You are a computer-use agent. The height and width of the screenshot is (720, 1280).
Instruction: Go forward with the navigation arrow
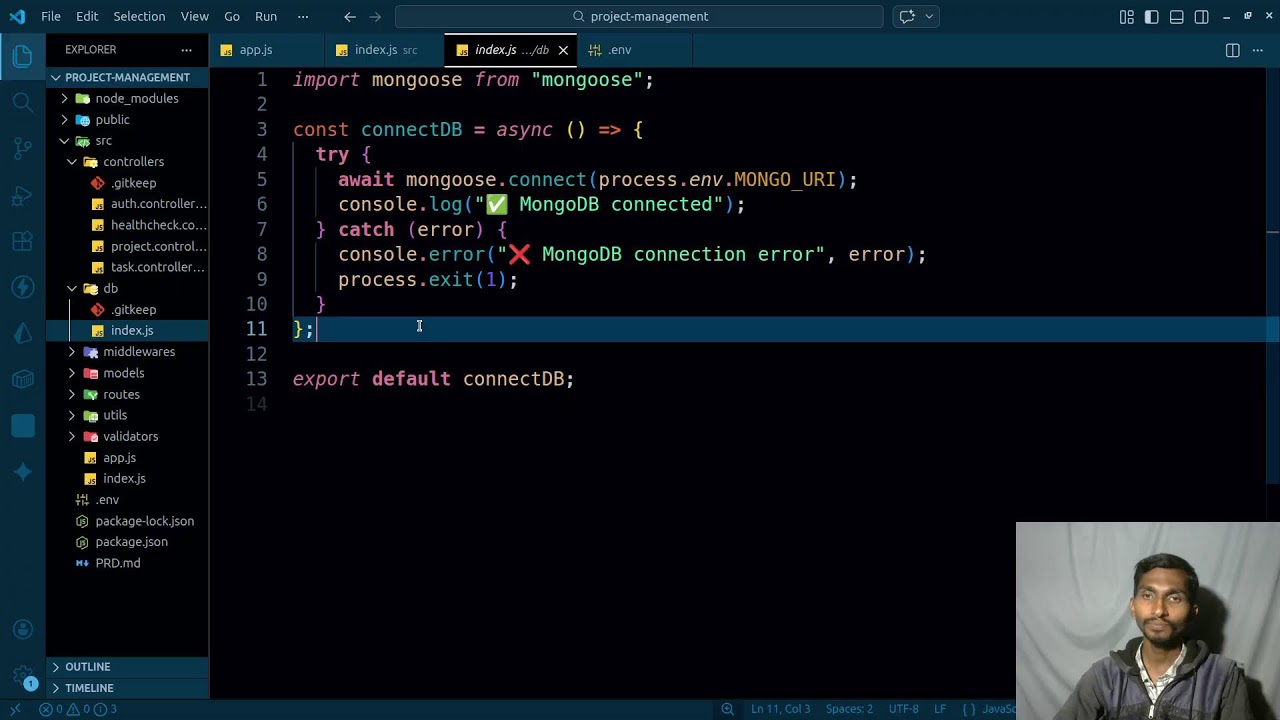click(376, 16)
